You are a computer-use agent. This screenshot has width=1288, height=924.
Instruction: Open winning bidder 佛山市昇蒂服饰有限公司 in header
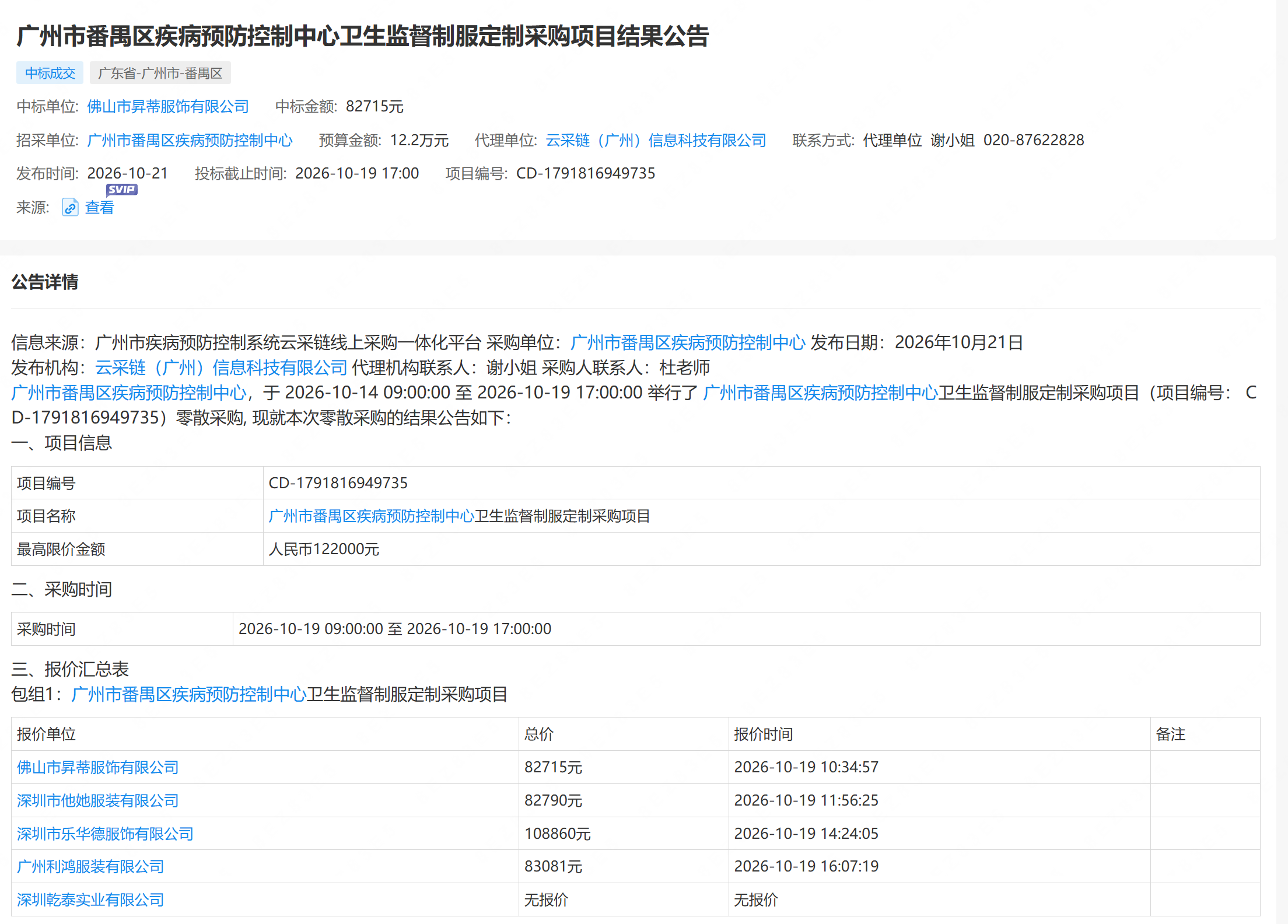click(x=168, y=107)
